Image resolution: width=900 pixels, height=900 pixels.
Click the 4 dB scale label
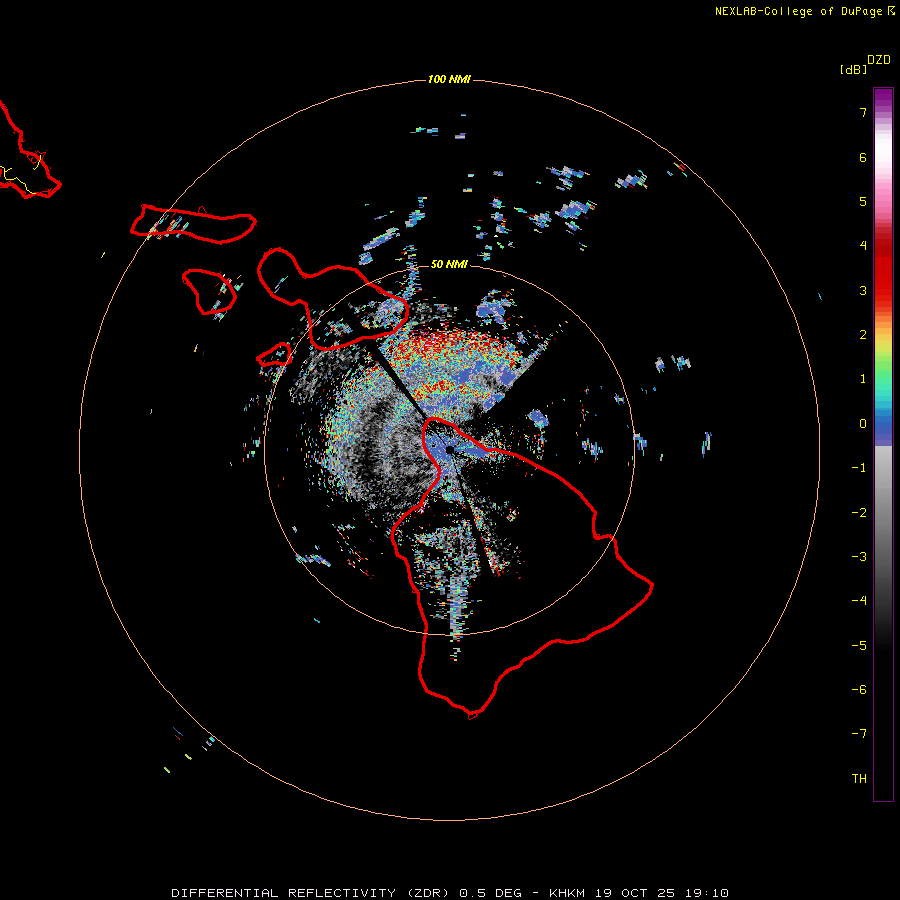[x=863, y=246]
